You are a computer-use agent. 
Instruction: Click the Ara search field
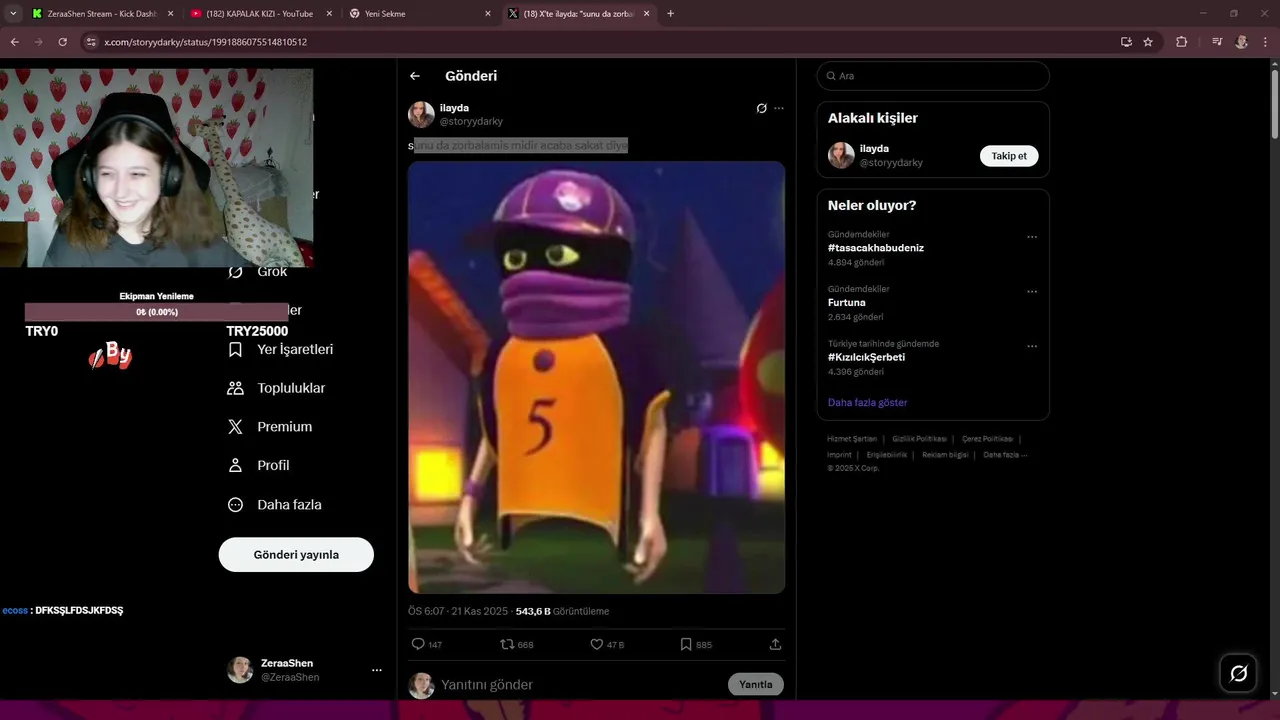933,76
